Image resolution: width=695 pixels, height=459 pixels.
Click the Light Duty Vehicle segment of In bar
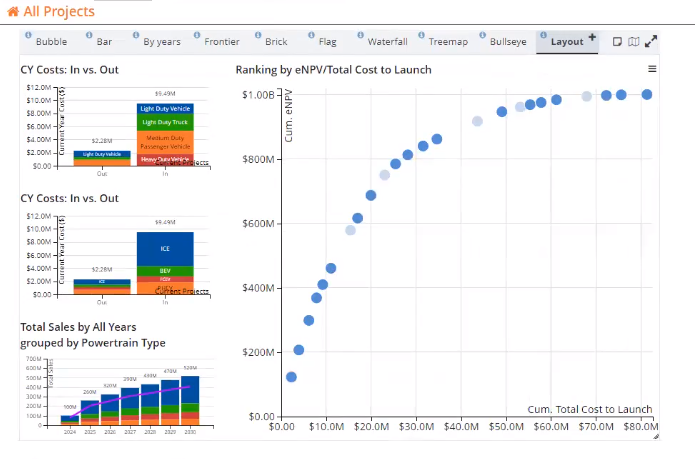[165, 109]
